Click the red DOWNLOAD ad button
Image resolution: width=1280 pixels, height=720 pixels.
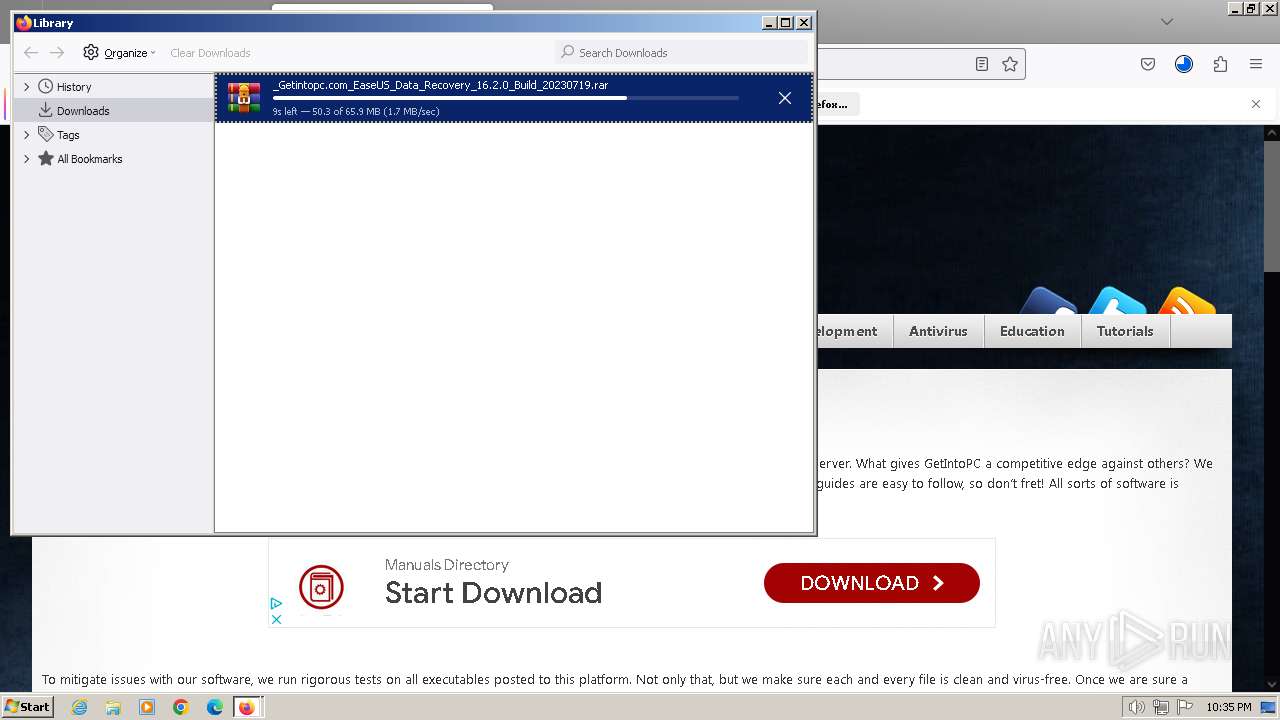pyautogui.click(x=871, y=583)
